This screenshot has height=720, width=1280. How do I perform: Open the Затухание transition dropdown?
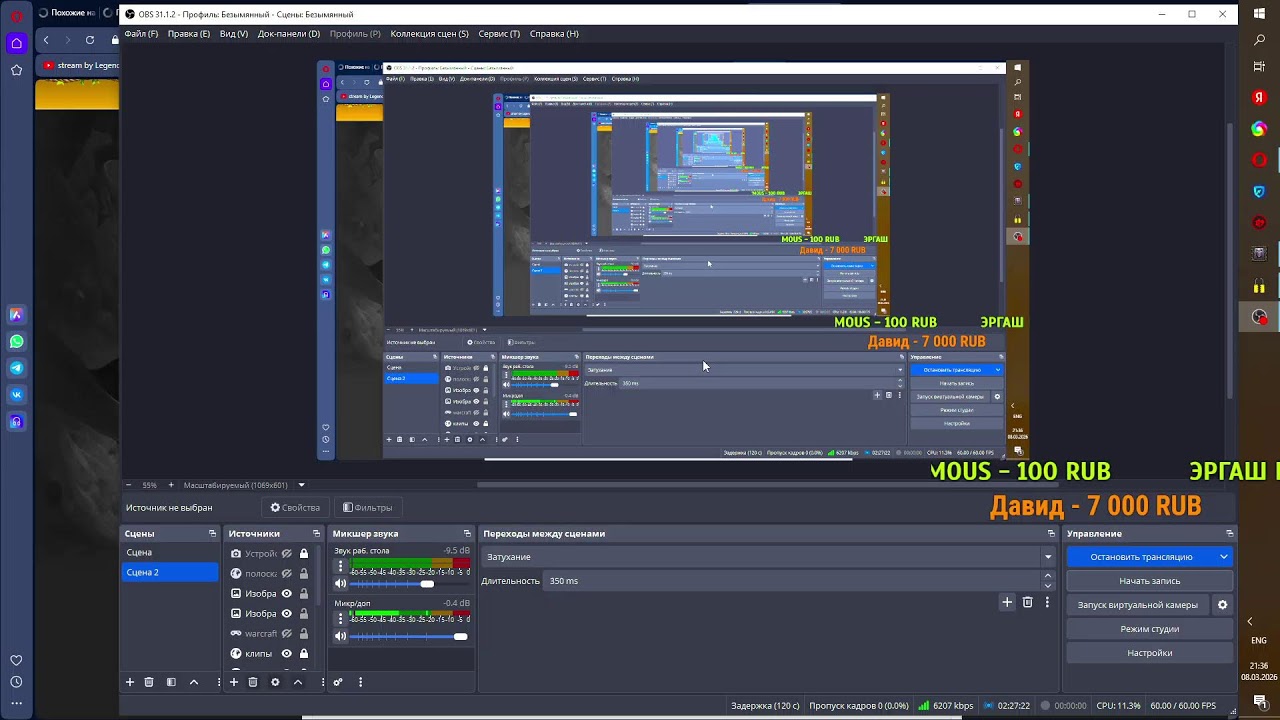(769, 557)
